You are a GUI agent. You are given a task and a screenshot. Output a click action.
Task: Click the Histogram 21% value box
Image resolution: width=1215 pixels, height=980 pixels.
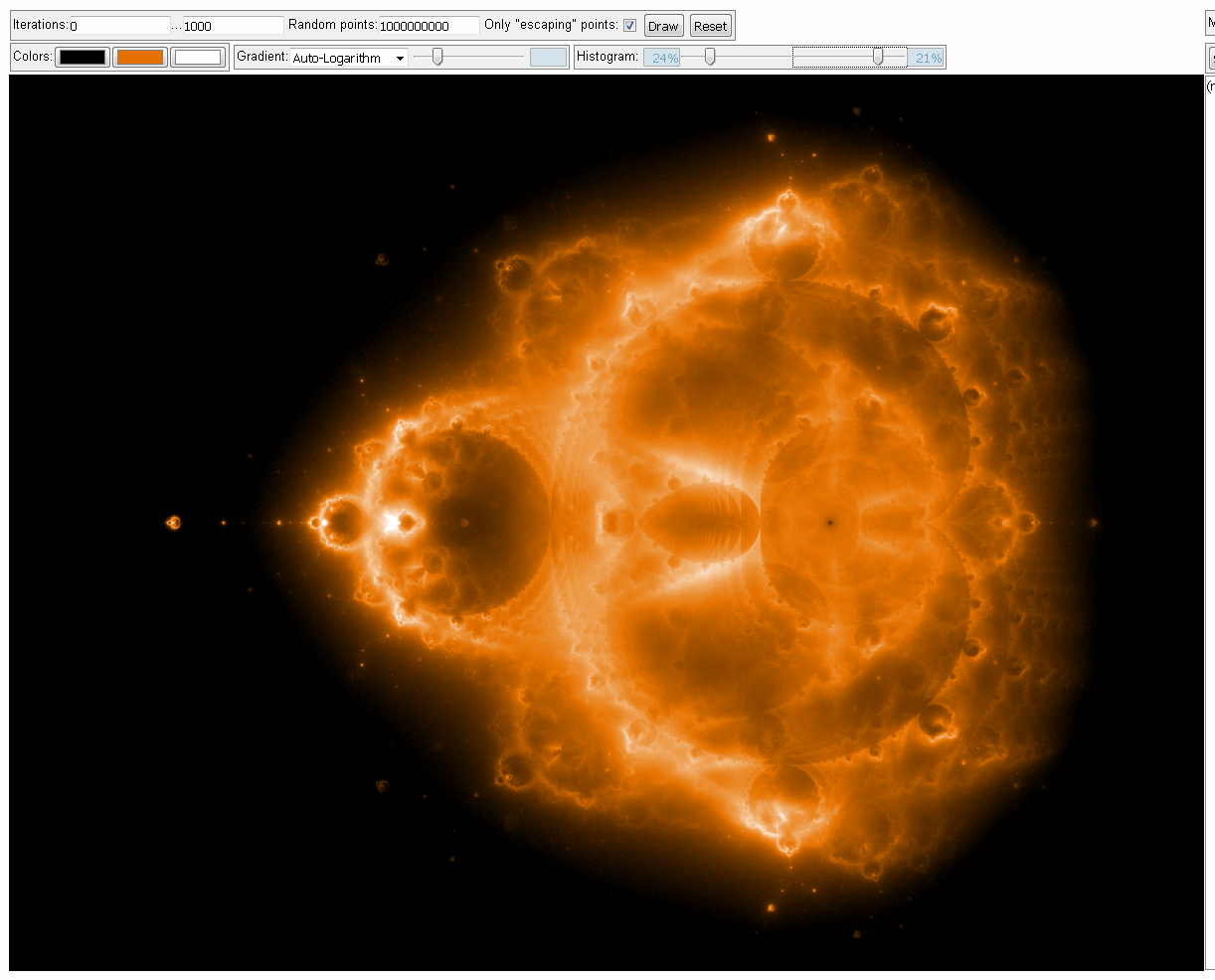[927, 58]
